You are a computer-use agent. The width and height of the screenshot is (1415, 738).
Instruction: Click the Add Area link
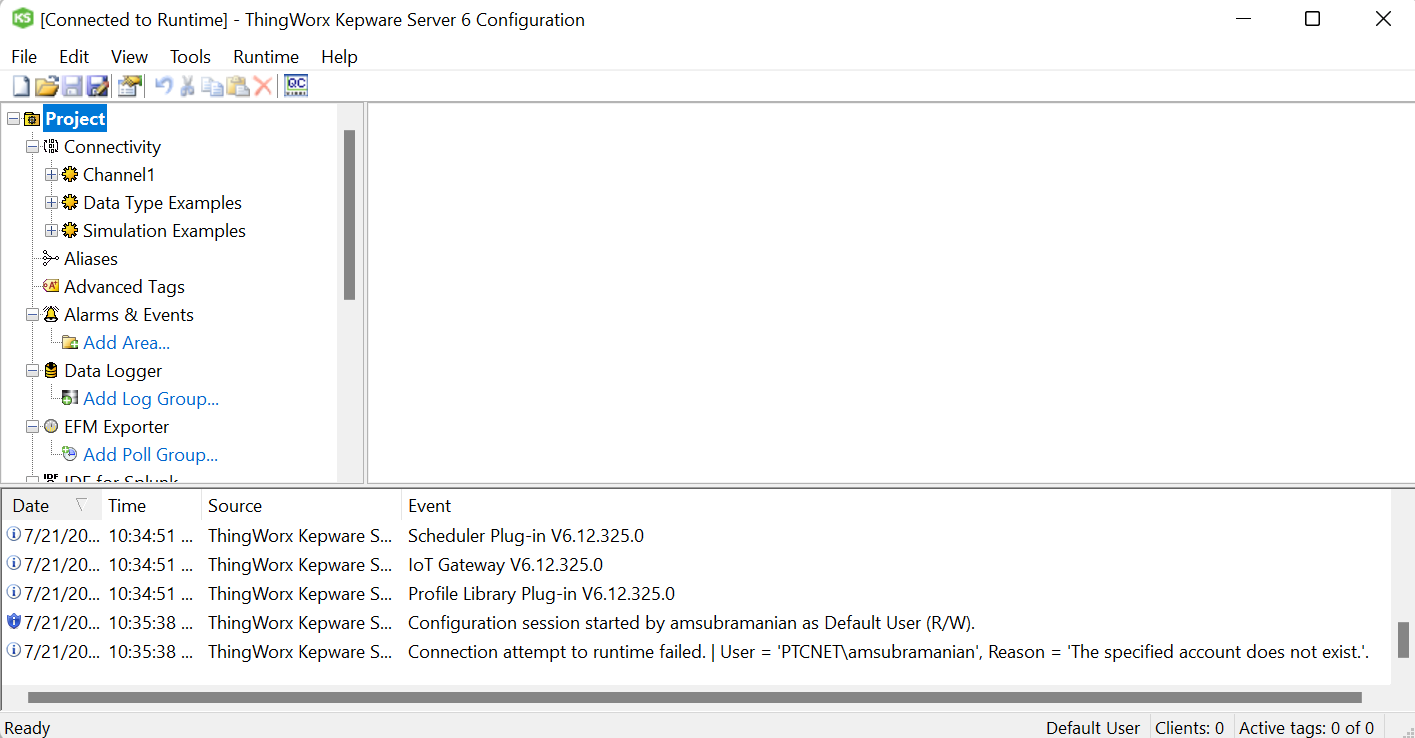coord(127,342)
